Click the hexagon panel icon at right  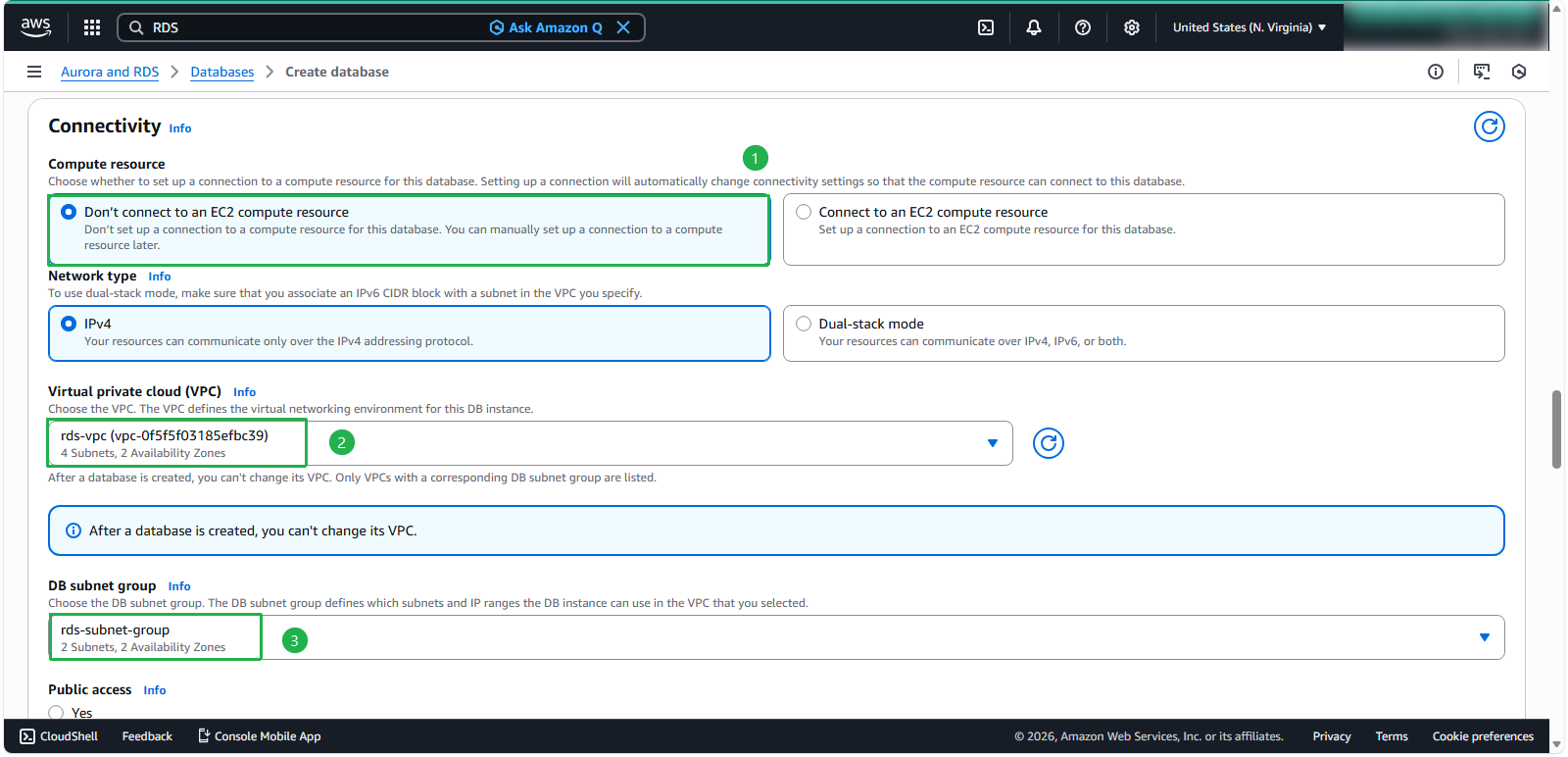[x=1519, y=72]
